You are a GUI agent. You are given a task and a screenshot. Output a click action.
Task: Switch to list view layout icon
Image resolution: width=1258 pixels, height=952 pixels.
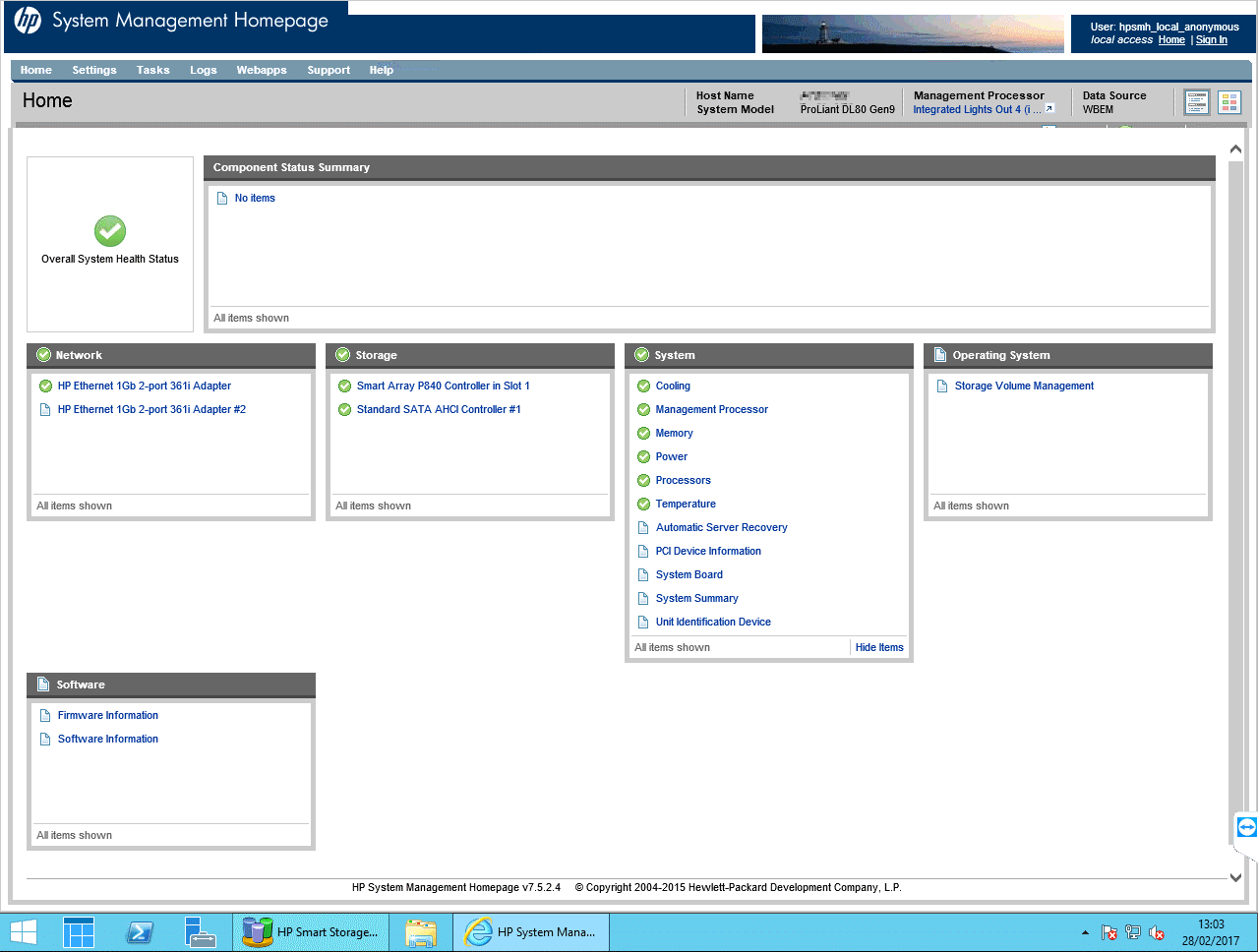click(x=1197, y=102)
